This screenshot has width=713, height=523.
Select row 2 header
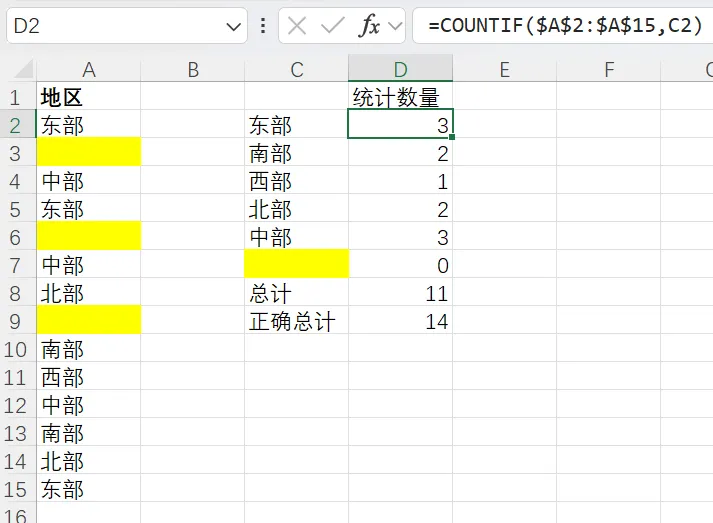click(18, 126)
